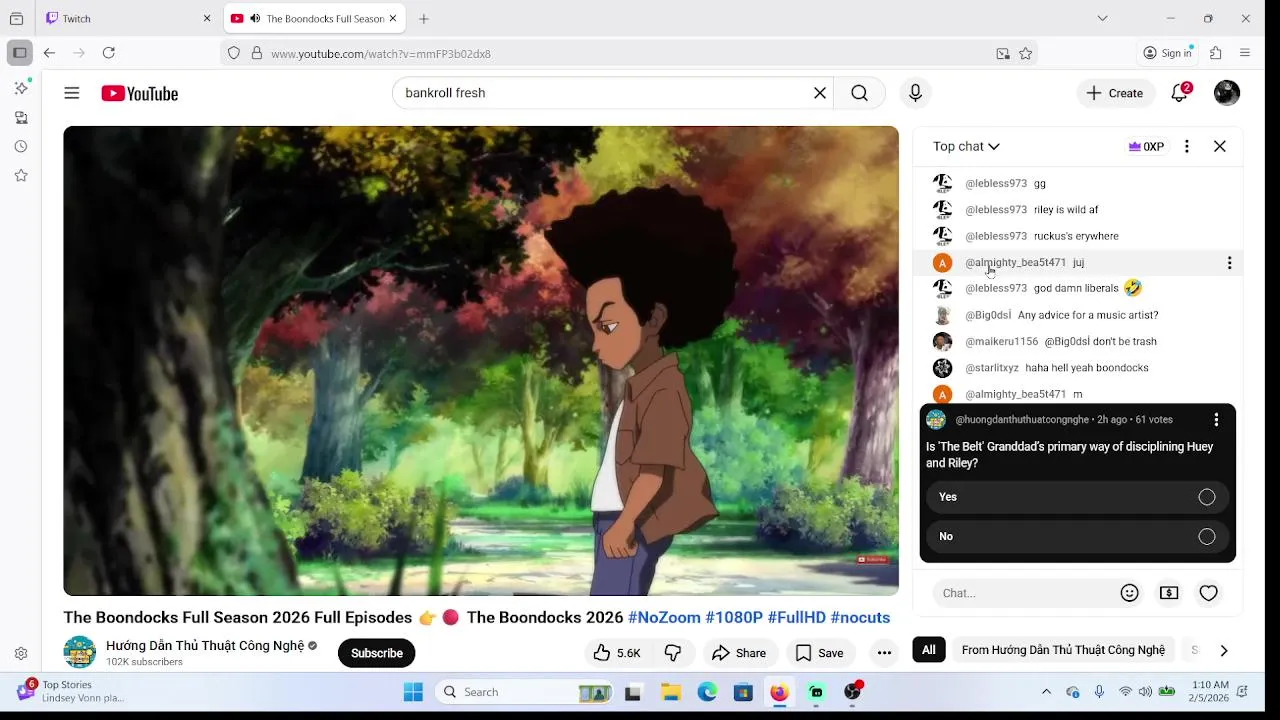Open the #FullHD hashtag
The width and height of the screenshot is (1280, 720).
point(797,618)
